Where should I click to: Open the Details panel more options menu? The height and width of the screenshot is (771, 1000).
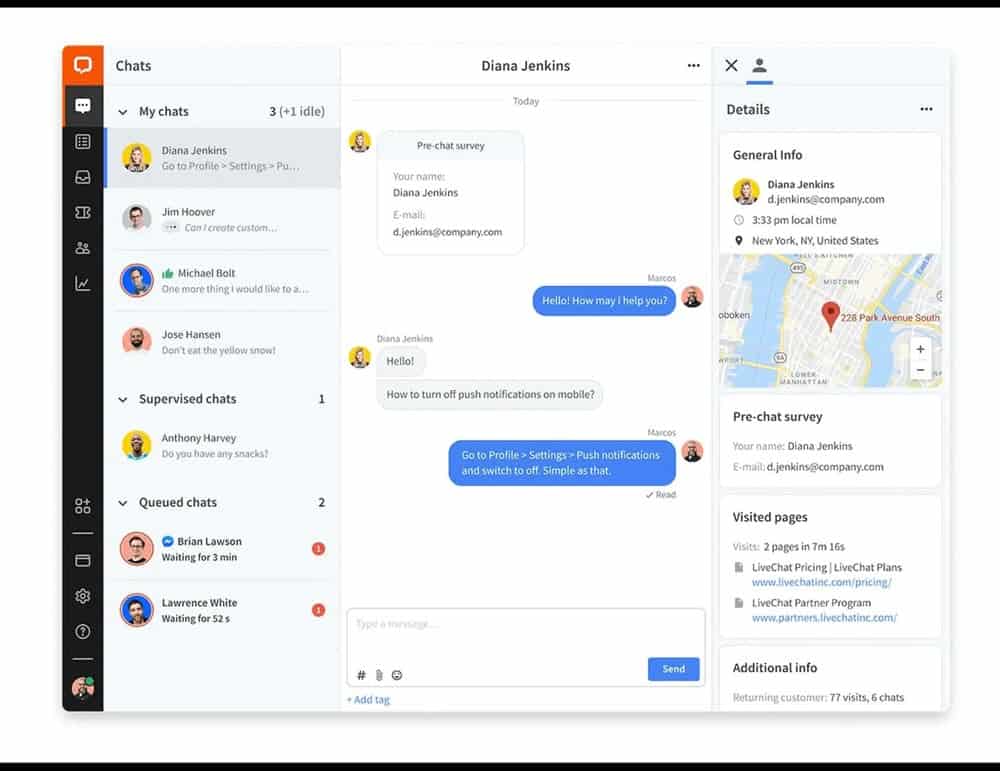[x=926, y=109]
